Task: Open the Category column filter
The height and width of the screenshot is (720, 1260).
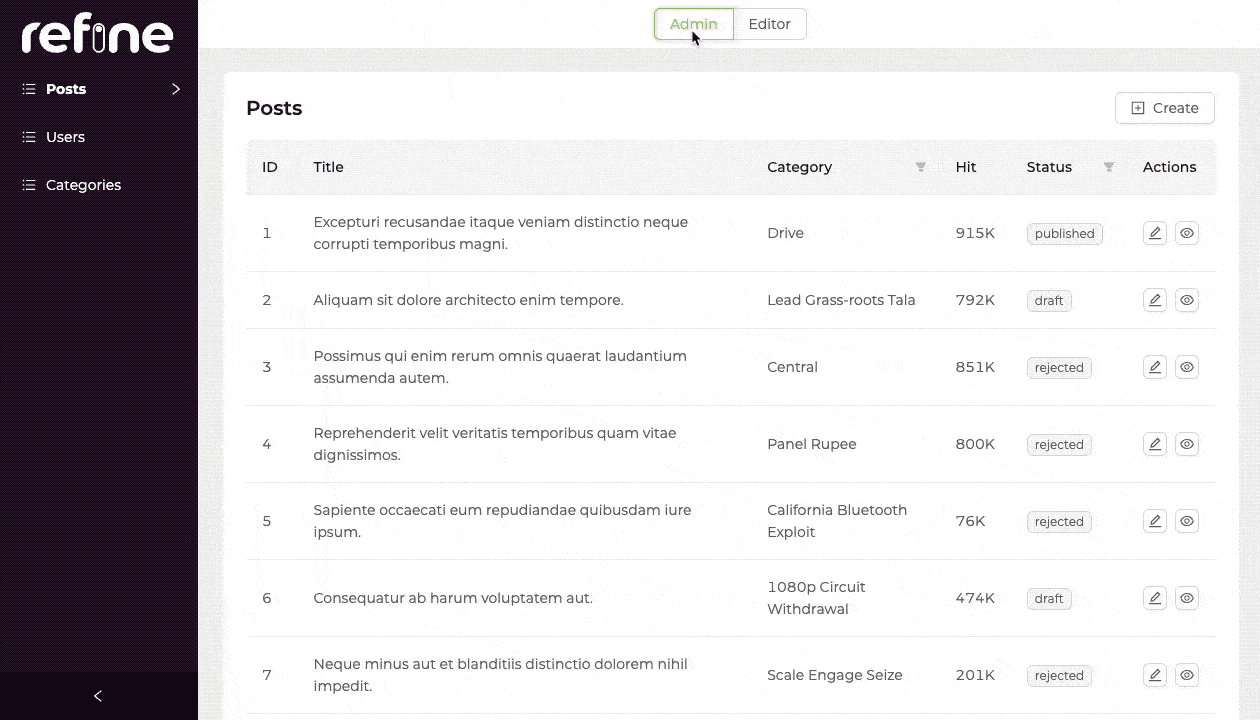Action: coord(921,167)
